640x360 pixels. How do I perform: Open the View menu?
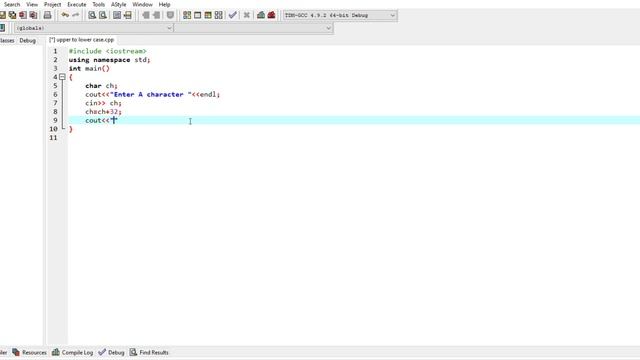(x=32, y=4)
